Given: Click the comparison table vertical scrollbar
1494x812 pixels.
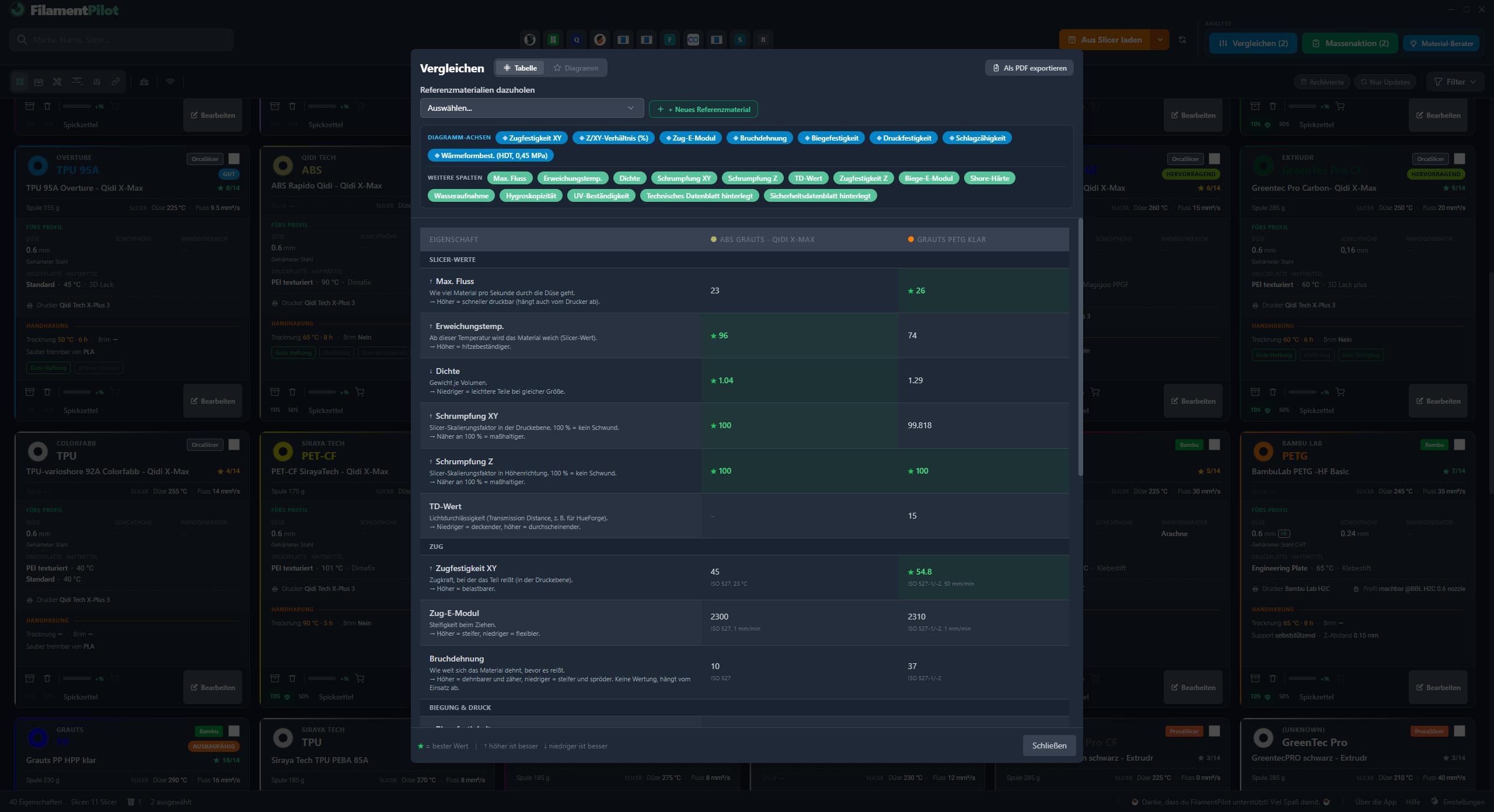Looking at the screenshot, I should click(1080, 347).
